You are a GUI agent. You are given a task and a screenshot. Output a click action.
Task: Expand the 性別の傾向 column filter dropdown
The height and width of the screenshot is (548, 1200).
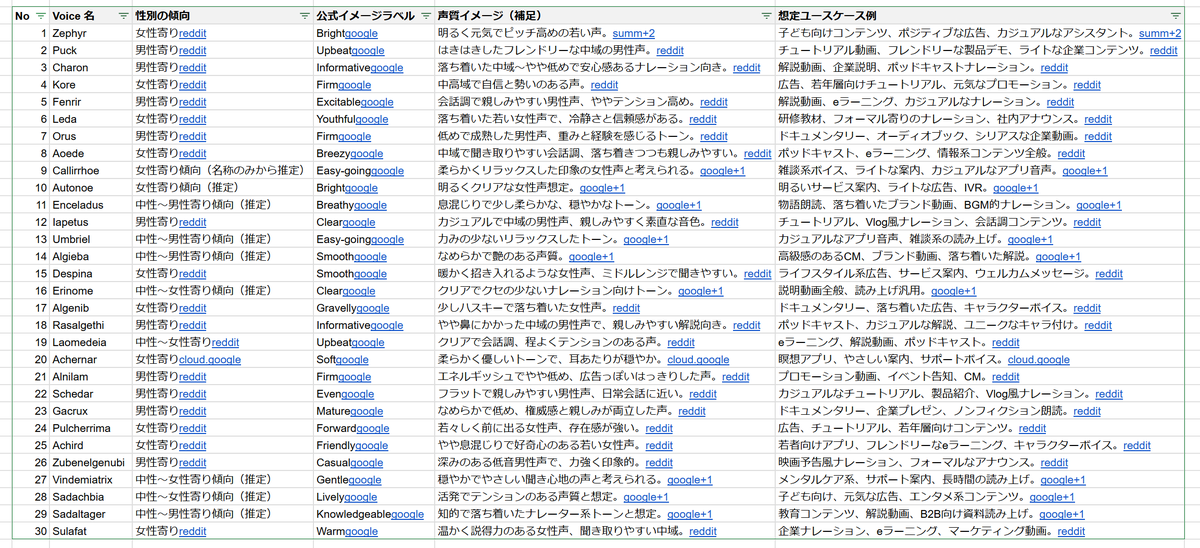(304, 16)
